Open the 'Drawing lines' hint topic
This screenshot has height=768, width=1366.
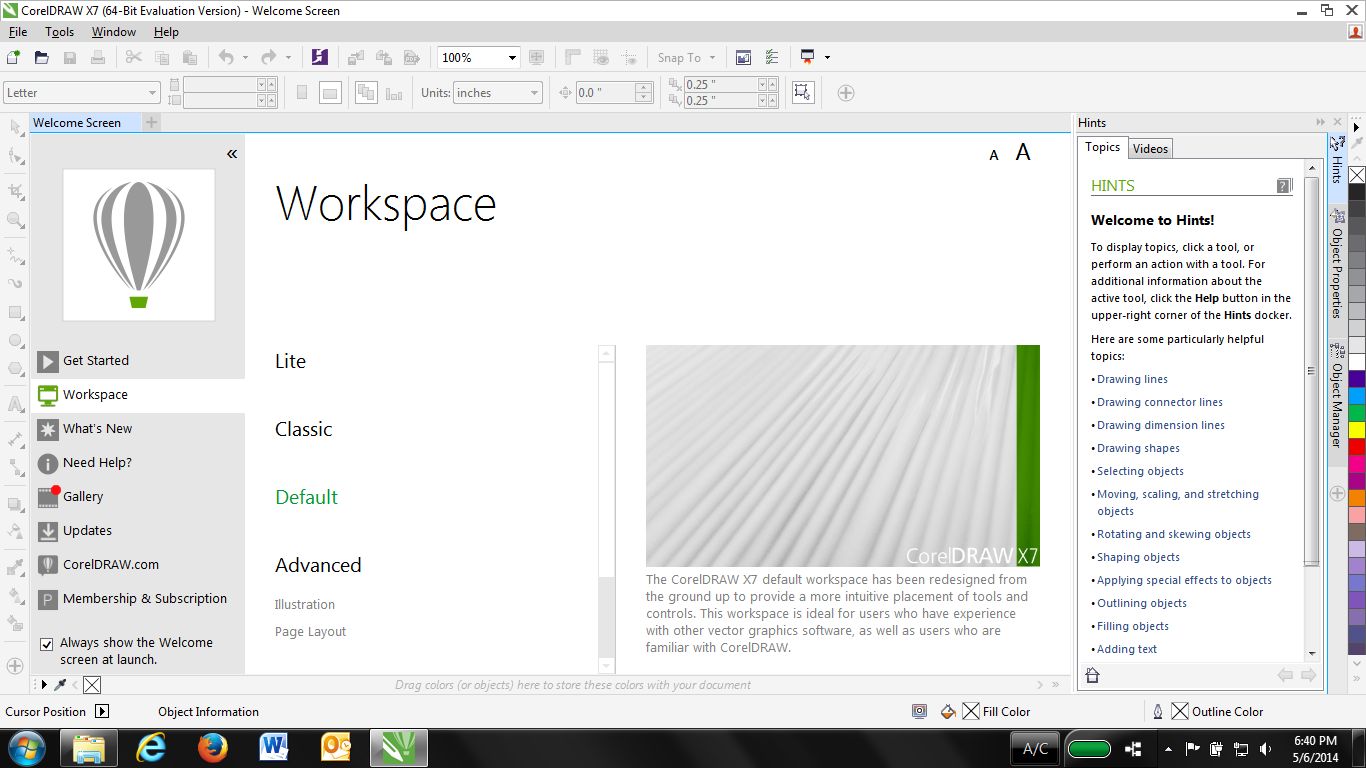[1132, 379]
